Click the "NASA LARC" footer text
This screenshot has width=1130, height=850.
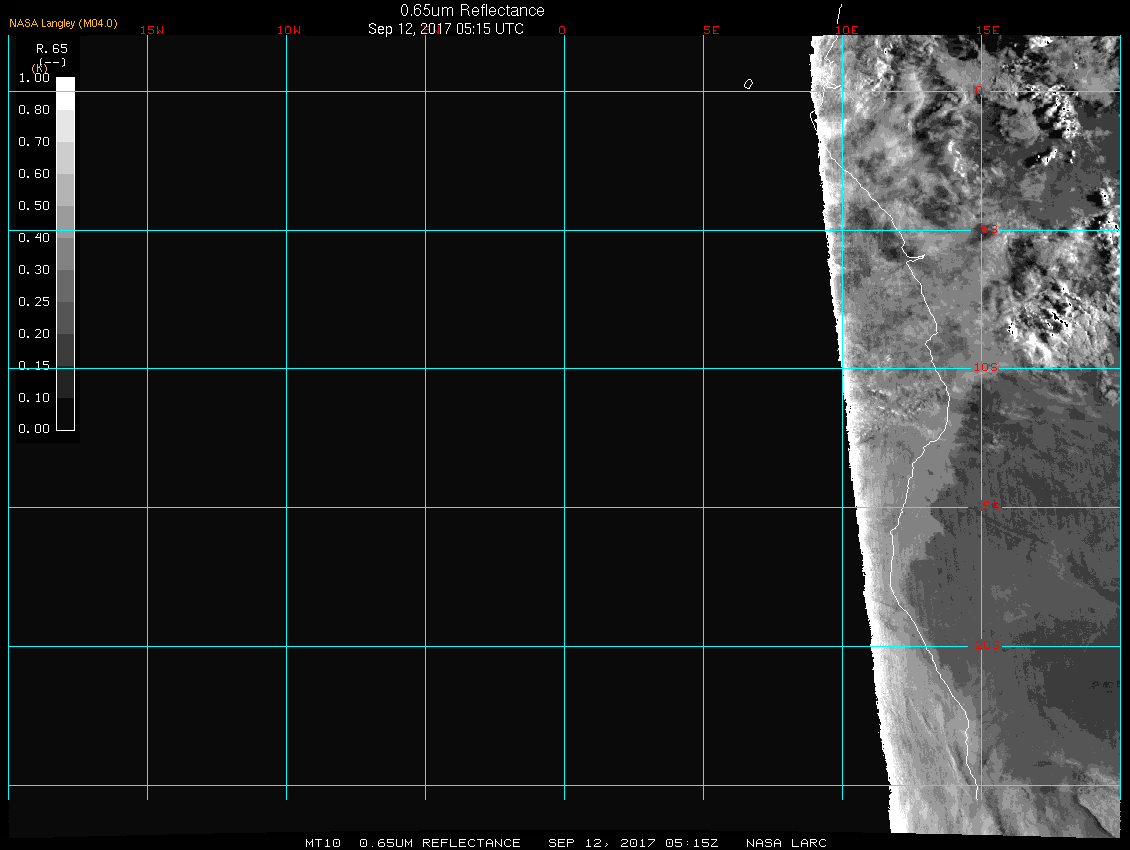(x=786, y=843)
